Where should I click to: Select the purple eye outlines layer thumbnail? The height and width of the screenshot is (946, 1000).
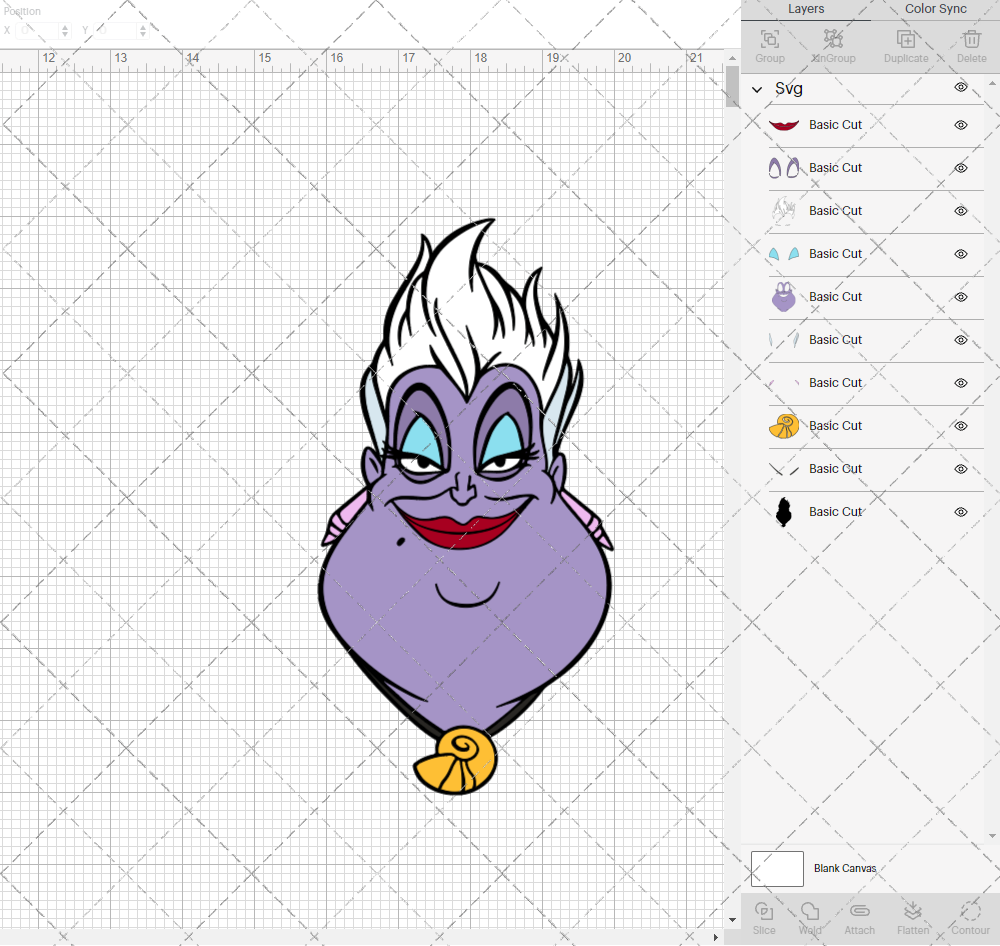[x=784, y=168]
